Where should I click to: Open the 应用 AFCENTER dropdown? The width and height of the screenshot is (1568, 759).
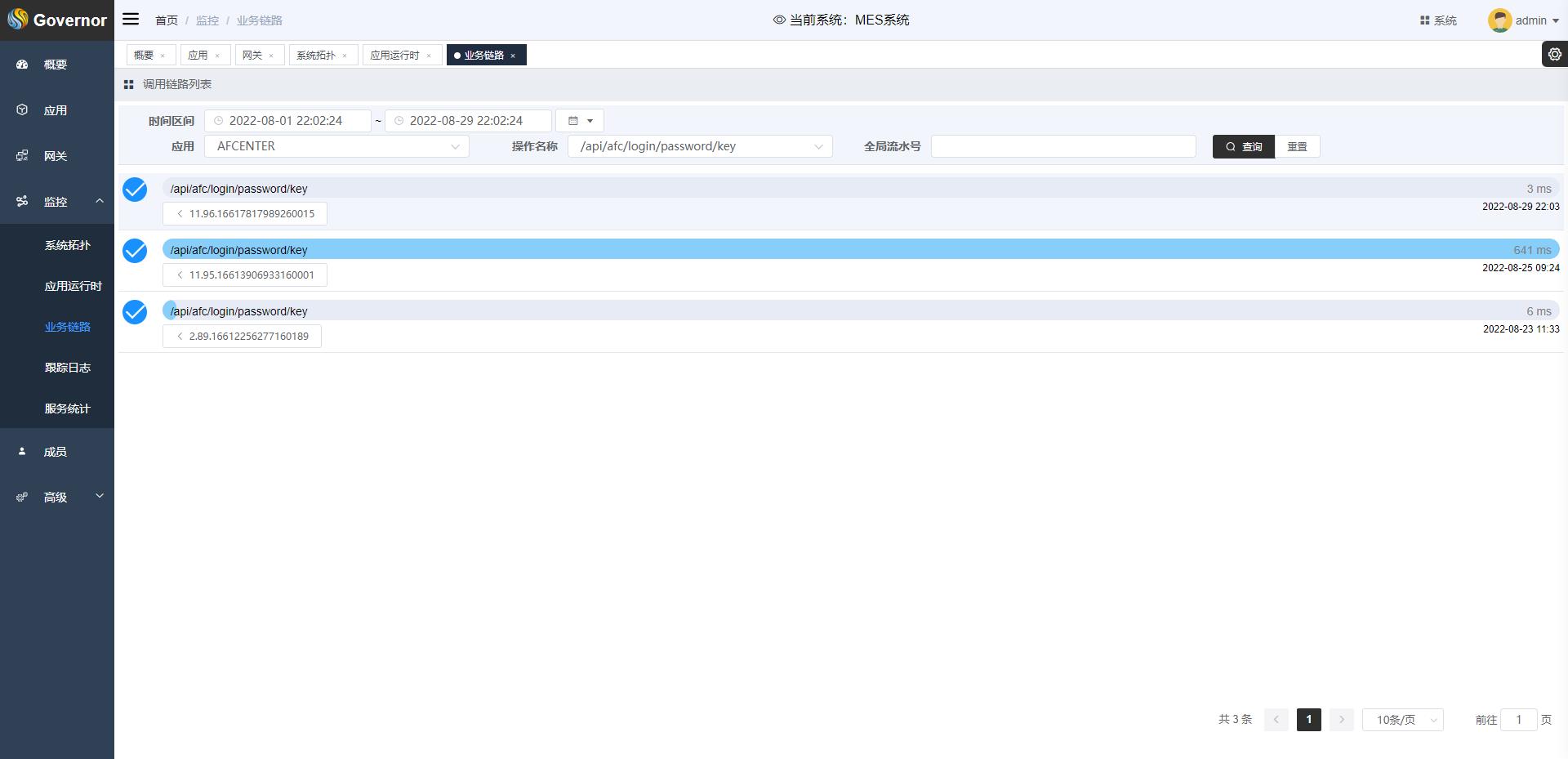[336, 146]
